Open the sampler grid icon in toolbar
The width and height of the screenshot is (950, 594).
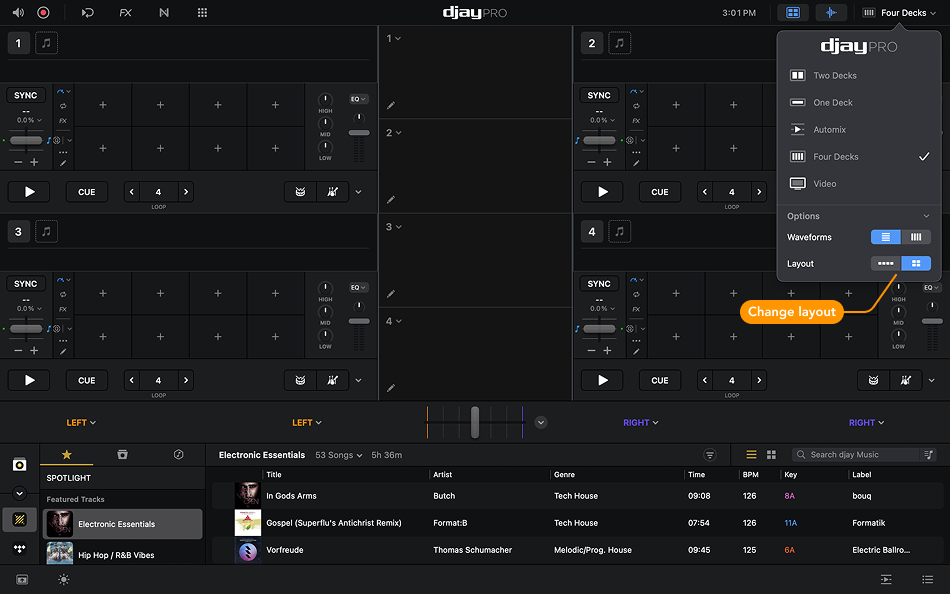pyautogui.click(x=201, y=12)
